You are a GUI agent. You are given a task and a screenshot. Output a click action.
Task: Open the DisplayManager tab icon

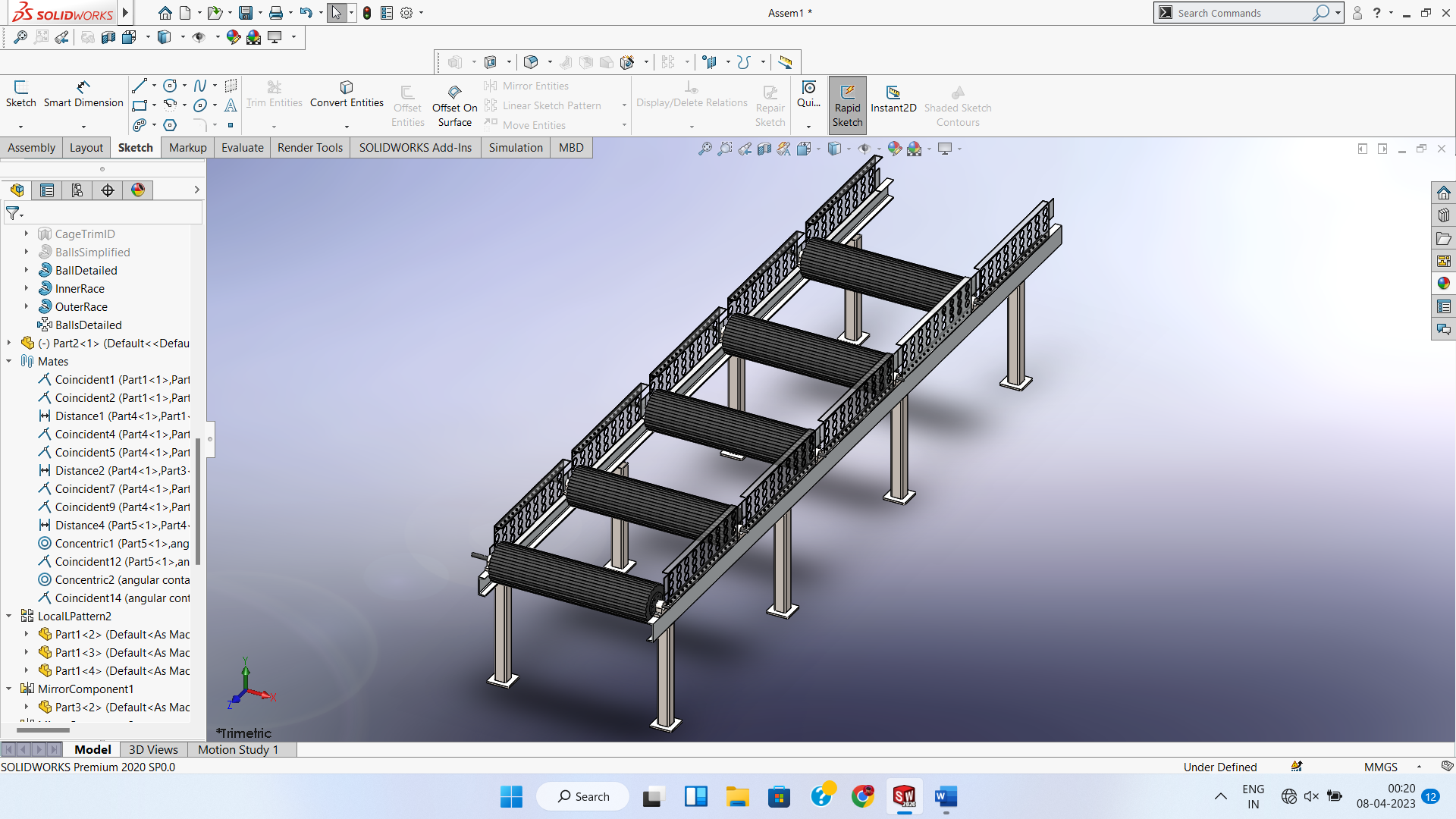click(x=138, y=190)
